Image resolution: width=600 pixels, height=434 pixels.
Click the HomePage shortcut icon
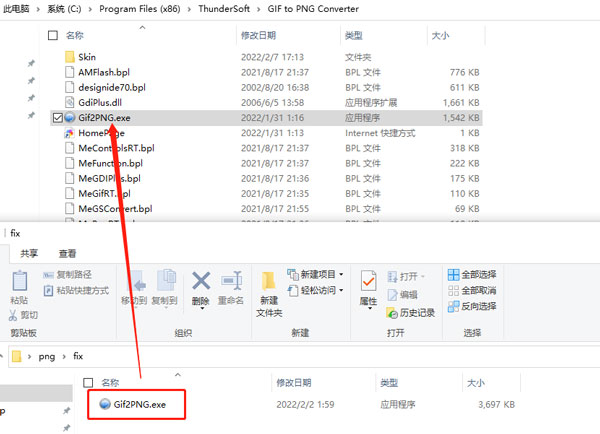70,133
